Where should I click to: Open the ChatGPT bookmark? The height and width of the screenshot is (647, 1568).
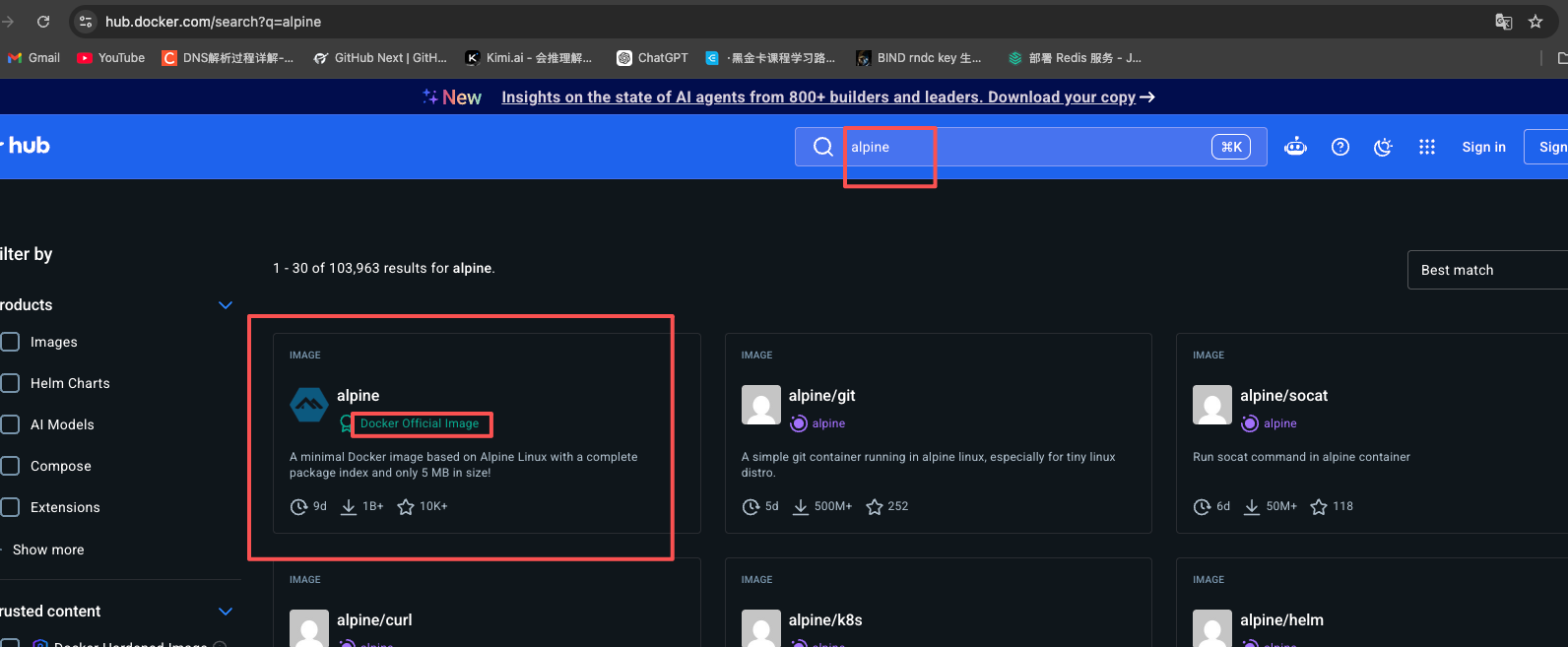(x=652, y=58)
